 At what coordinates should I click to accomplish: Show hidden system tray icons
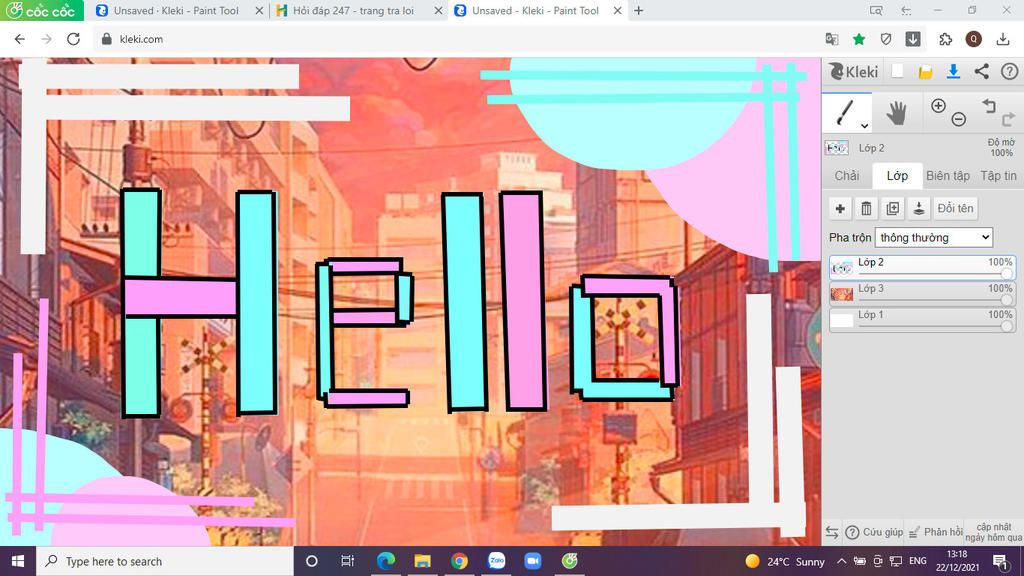[x=841, y=561]
